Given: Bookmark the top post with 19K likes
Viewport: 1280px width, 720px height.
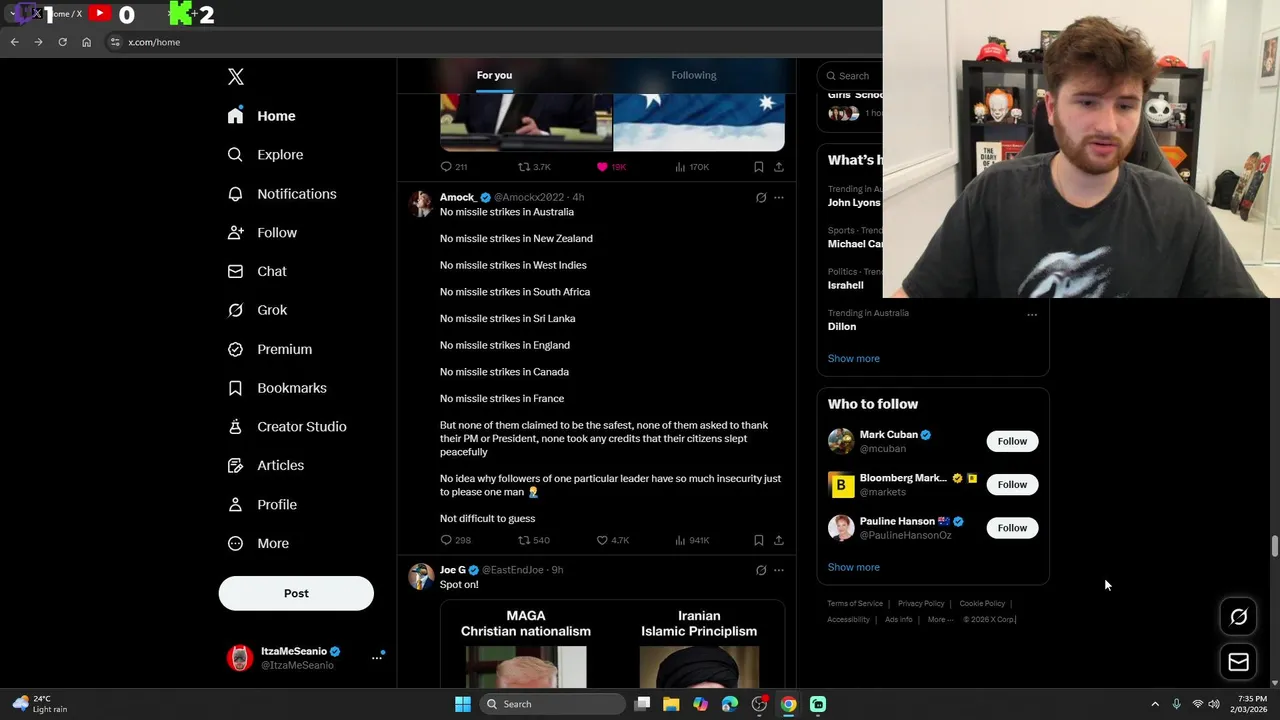Looking at the screenshot, I should point(759,167).
